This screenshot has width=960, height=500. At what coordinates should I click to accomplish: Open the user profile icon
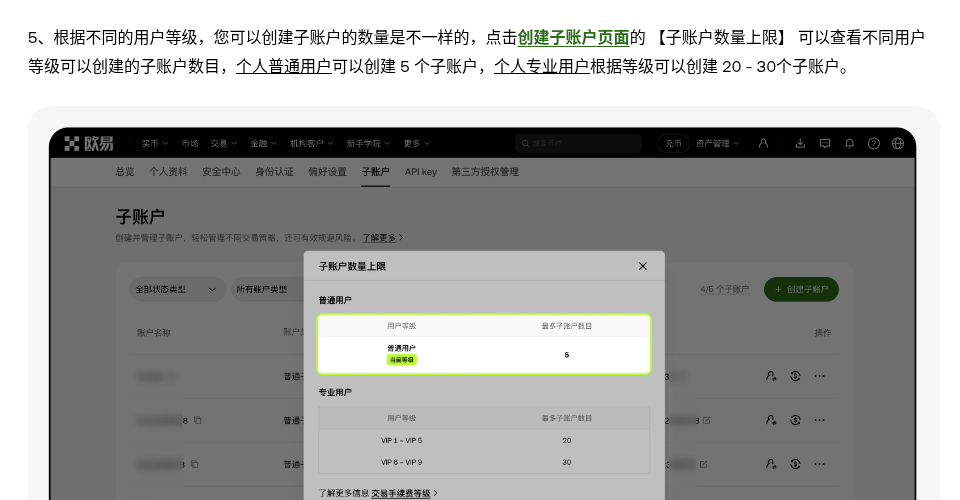763,143
